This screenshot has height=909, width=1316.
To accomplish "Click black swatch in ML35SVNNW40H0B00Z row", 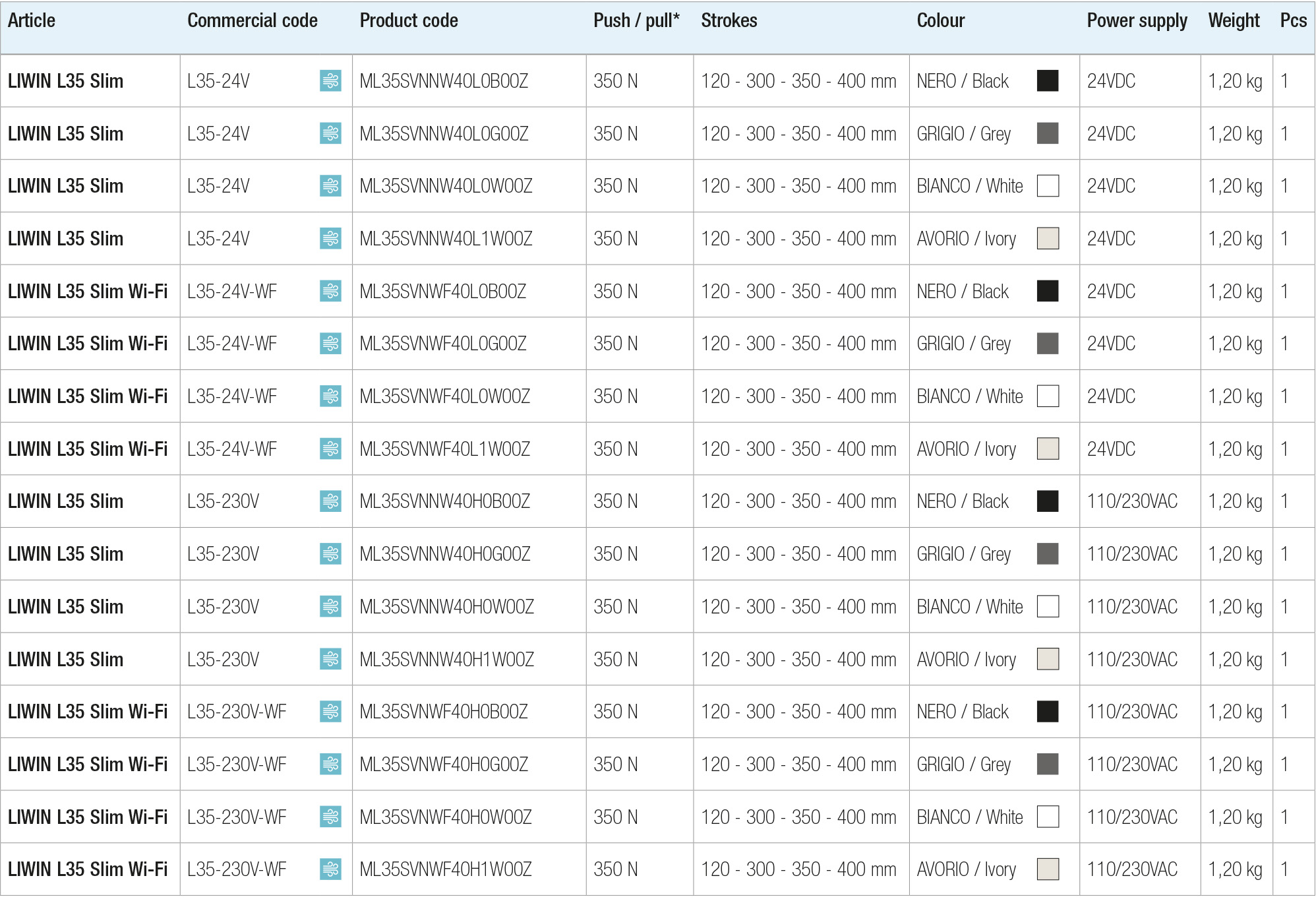I will [1048, 501].
